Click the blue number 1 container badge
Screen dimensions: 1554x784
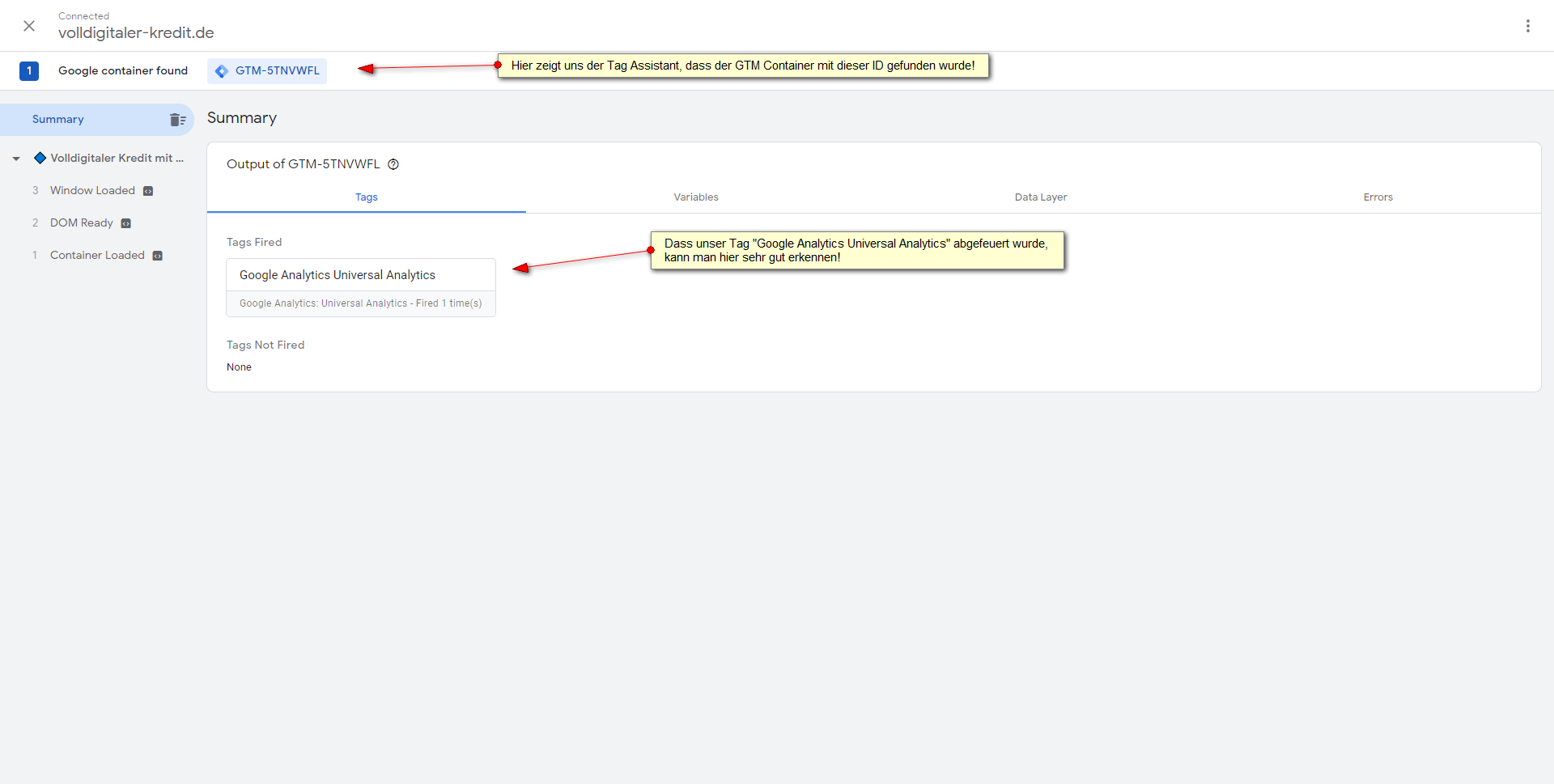29,70
